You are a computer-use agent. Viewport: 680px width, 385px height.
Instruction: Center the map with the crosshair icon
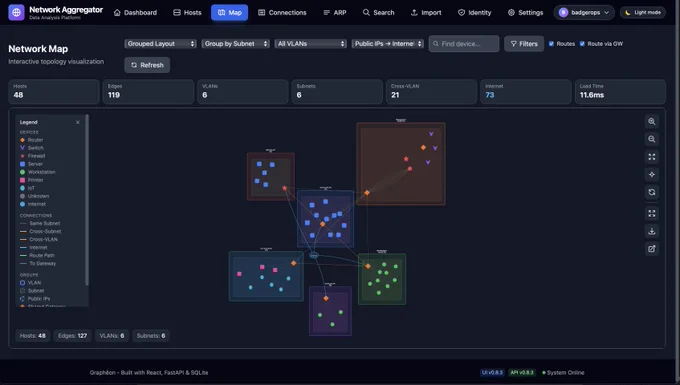click(651, 174)
